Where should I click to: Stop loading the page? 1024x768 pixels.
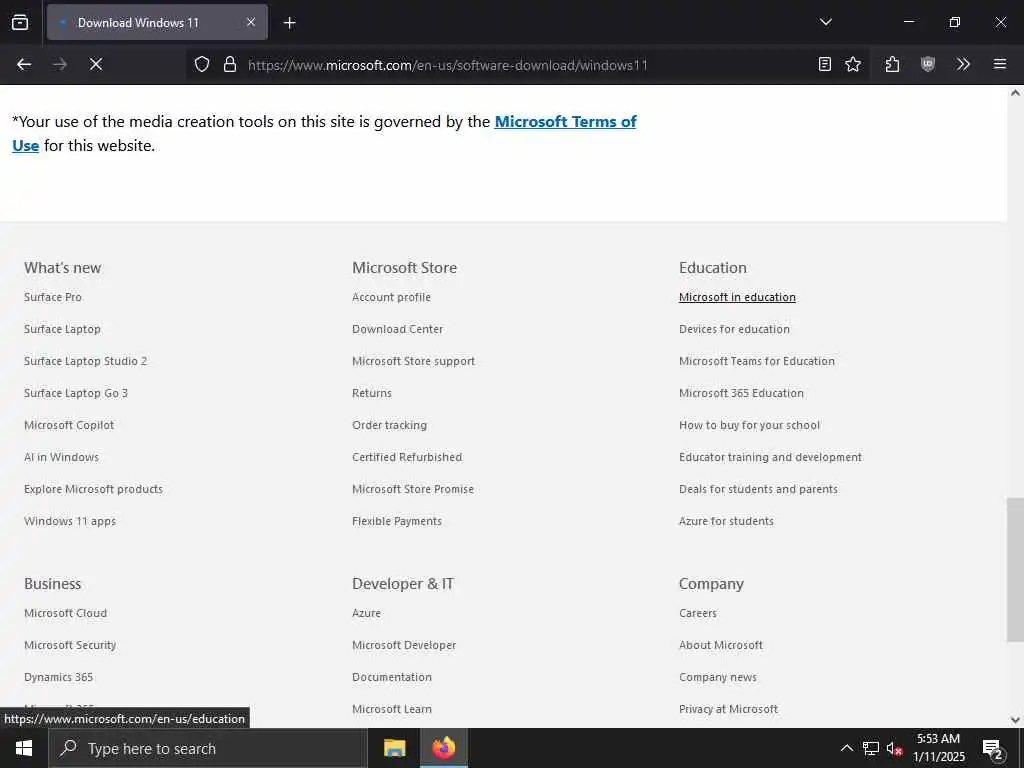point(96,64)
